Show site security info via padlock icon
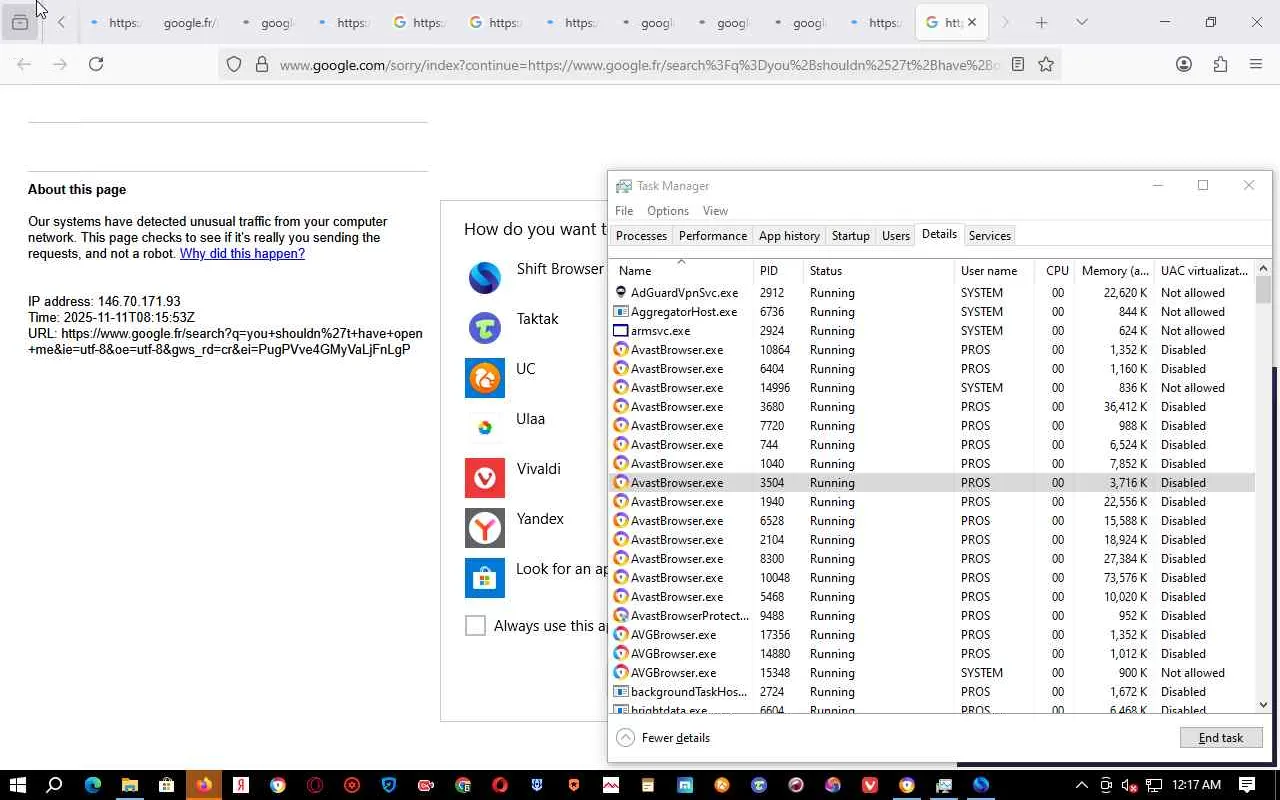This screenshot has height=800, width=1280. coord(262,64)
